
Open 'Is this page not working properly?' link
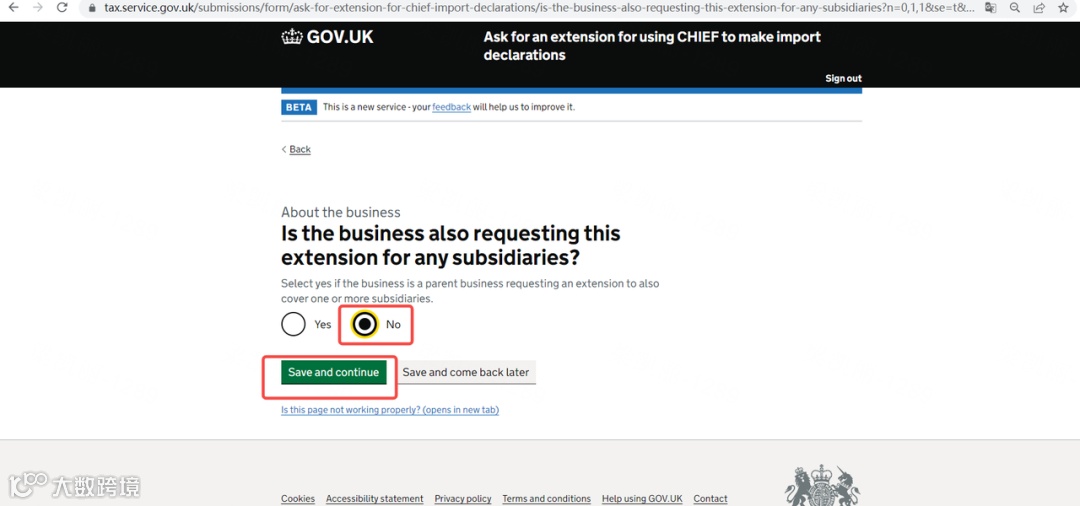390,410
